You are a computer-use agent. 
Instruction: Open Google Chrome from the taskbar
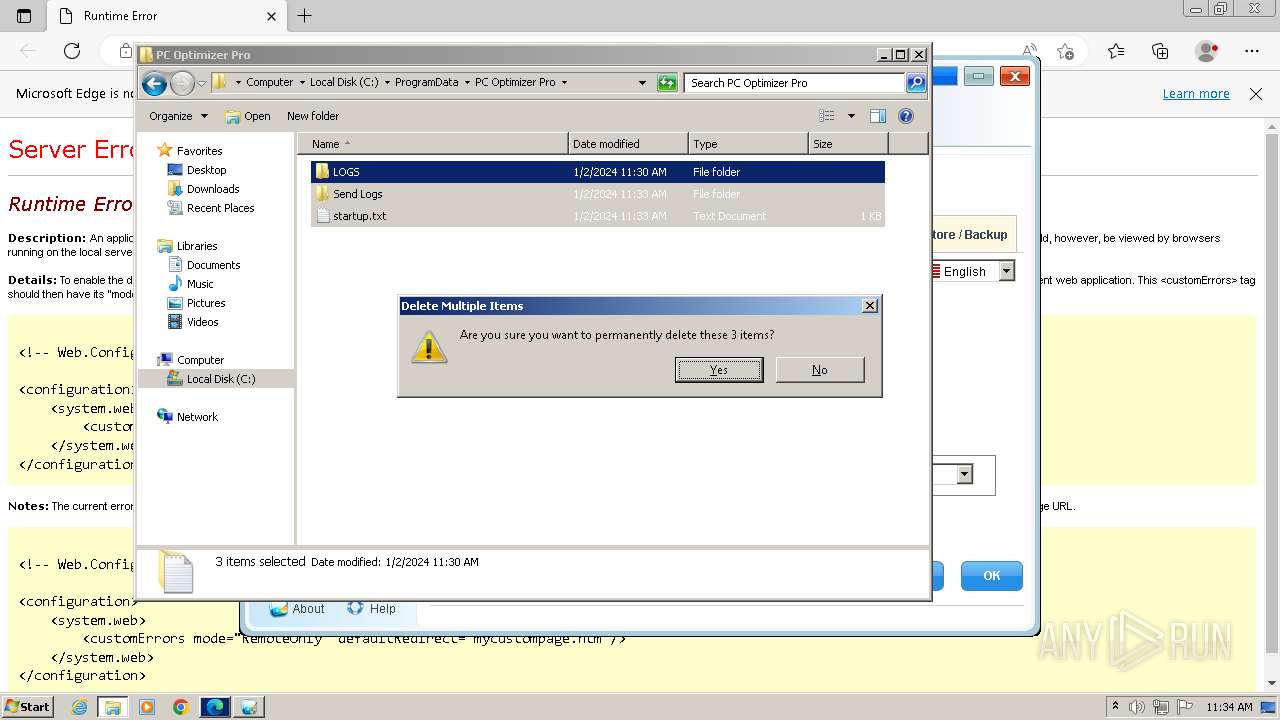[x=180, y=707]
